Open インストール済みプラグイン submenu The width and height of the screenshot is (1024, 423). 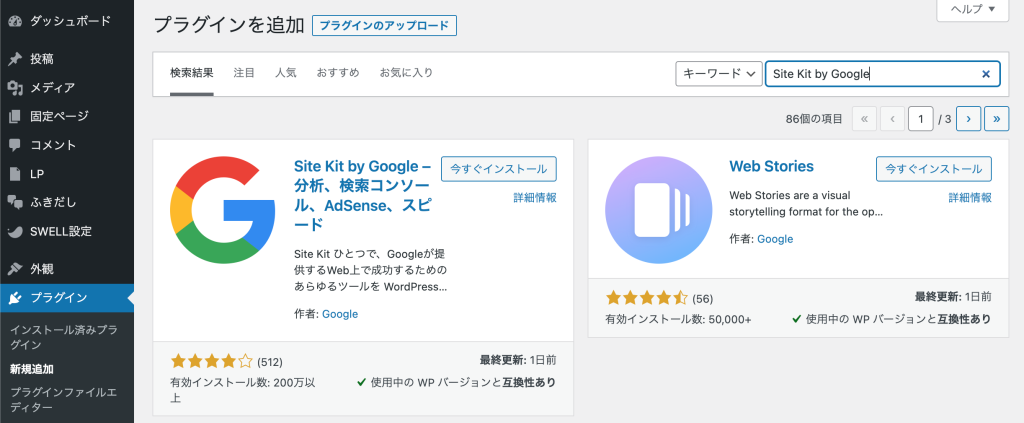pos(63,337)
